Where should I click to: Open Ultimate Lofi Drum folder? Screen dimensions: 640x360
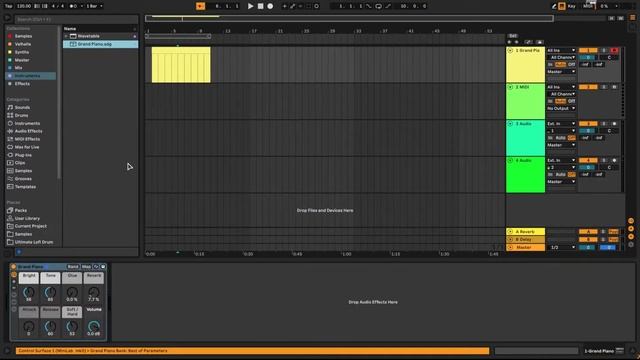pos(34,242)
